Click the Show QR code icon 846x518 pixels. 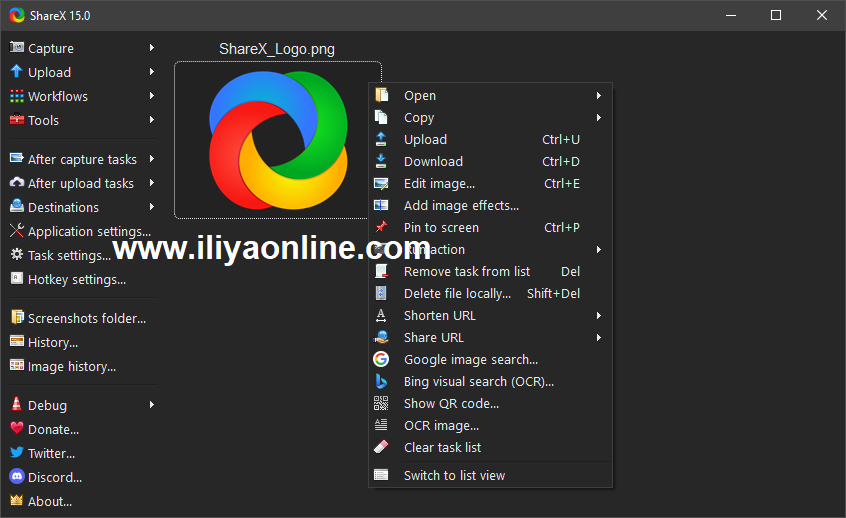pyautogui.click(x=381, y=403)
